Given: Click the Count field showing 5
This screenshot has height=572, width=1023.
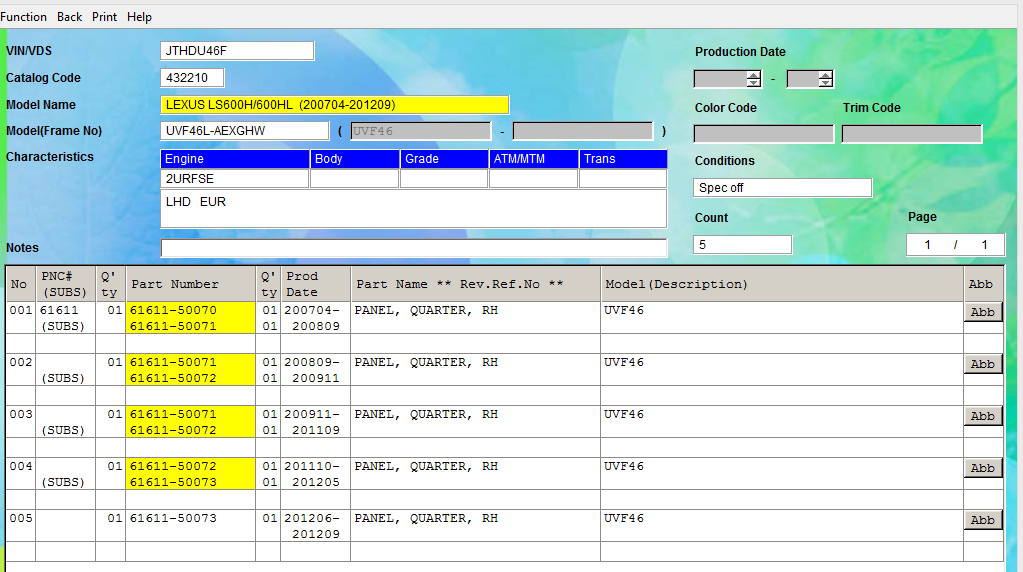Looking at the screenshot, I should tap(742, 245).
